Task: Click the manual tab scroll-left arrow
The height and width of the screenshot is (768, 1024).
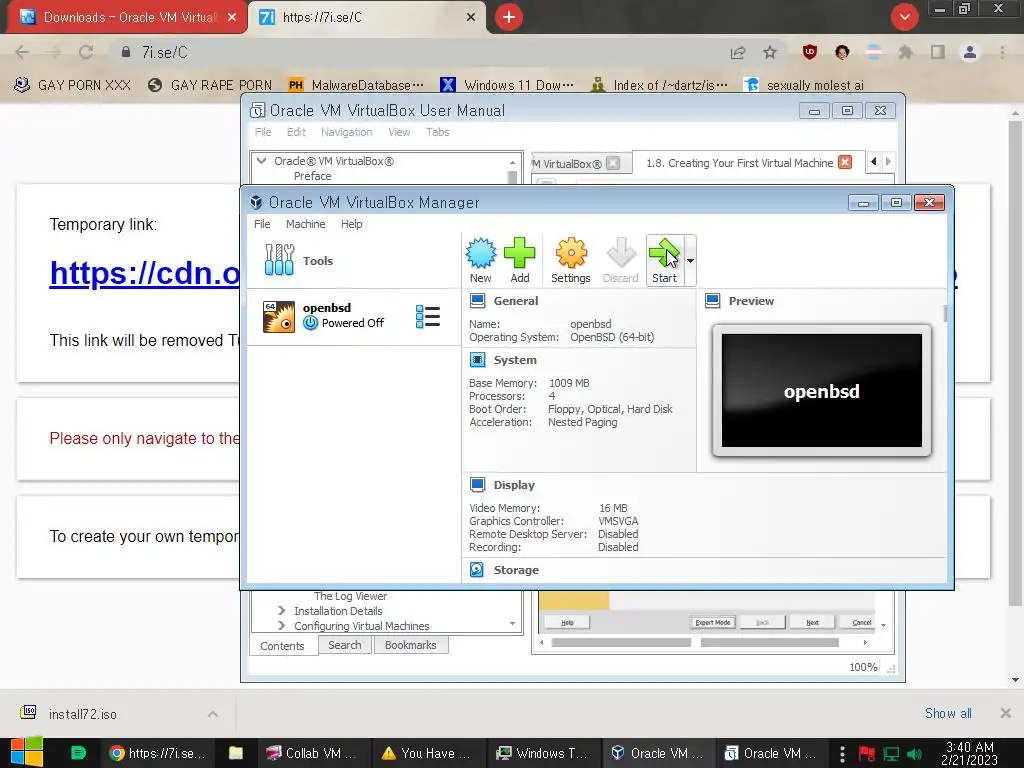Action: click(873, 161)
